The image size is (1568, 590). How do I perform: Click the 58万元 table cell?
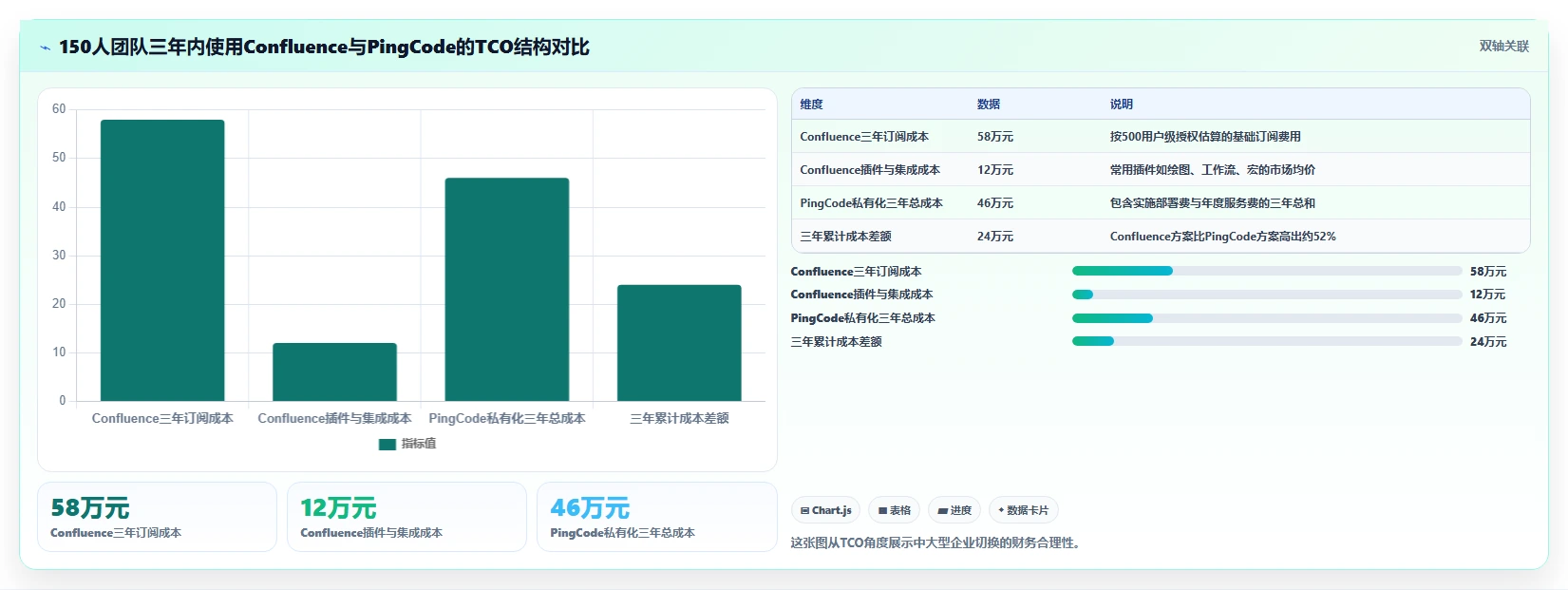tap(995, 137)
